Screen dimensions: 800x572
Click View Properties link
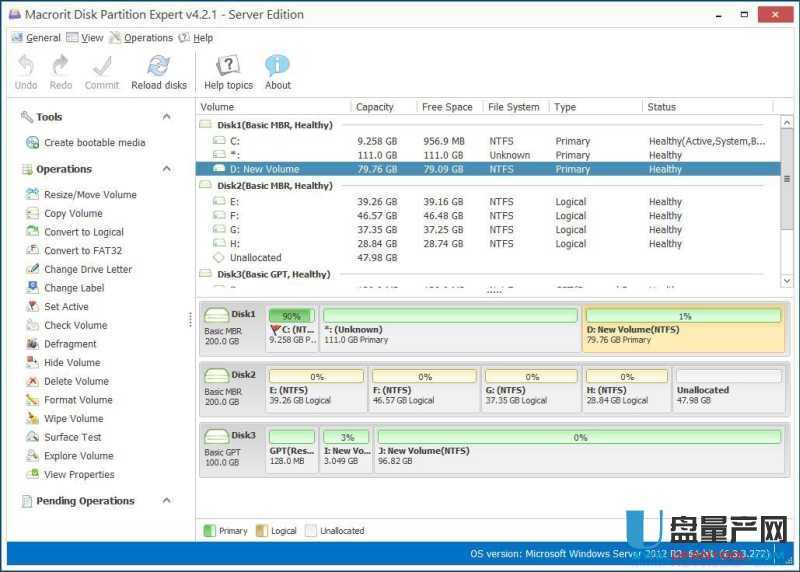(79, 475)
